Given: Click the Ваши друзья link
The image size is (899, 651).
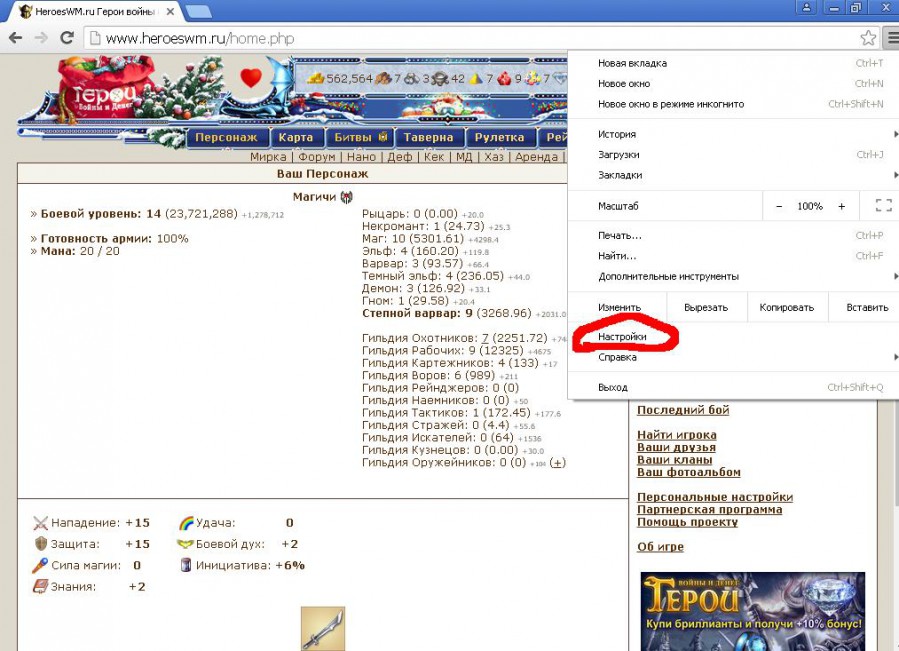Looking at the screenshot, I should (676, 447).
